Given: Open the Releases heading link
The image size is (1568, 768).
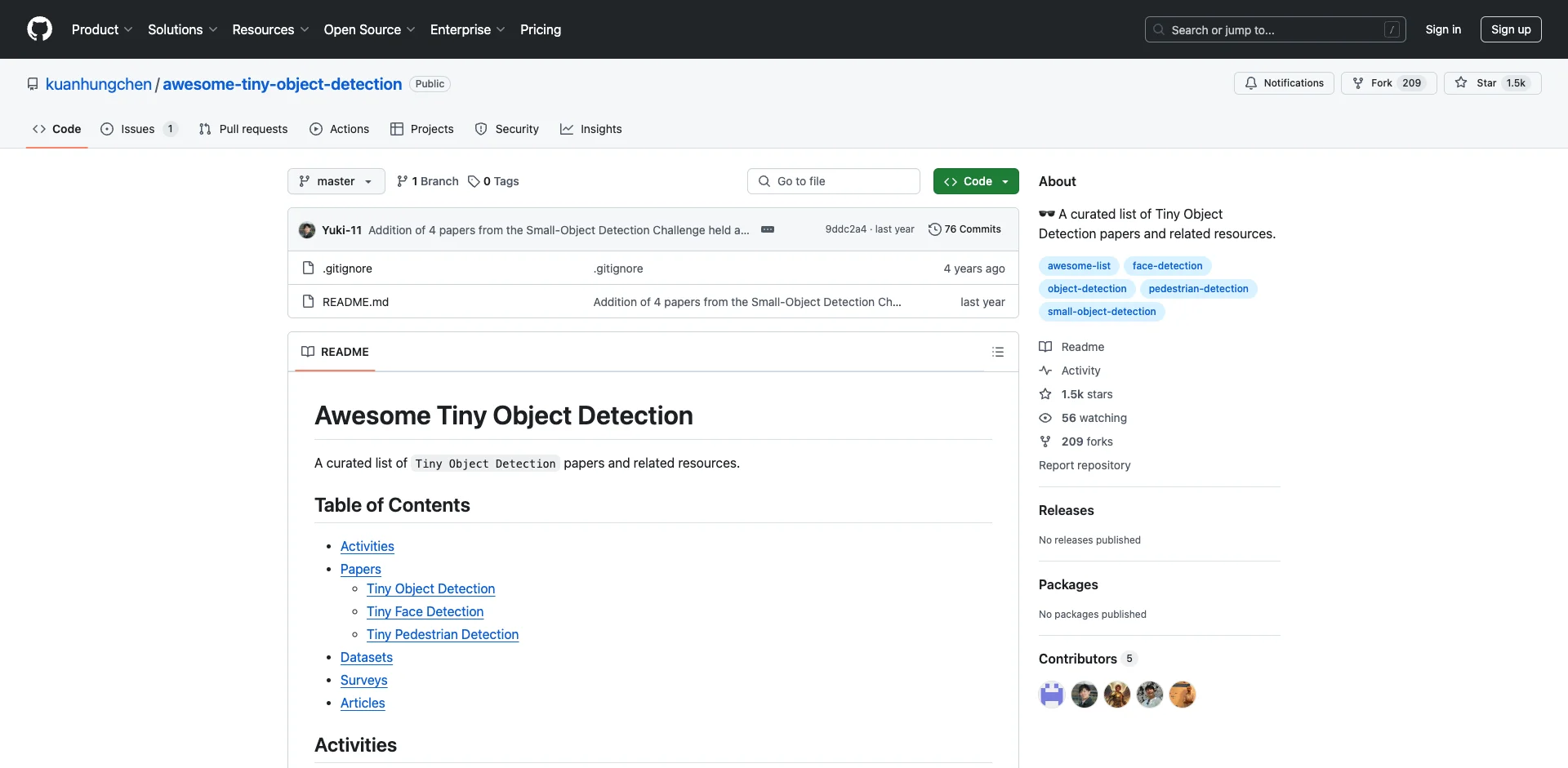Looking at the screenshot, I should tap(1067, 510).
